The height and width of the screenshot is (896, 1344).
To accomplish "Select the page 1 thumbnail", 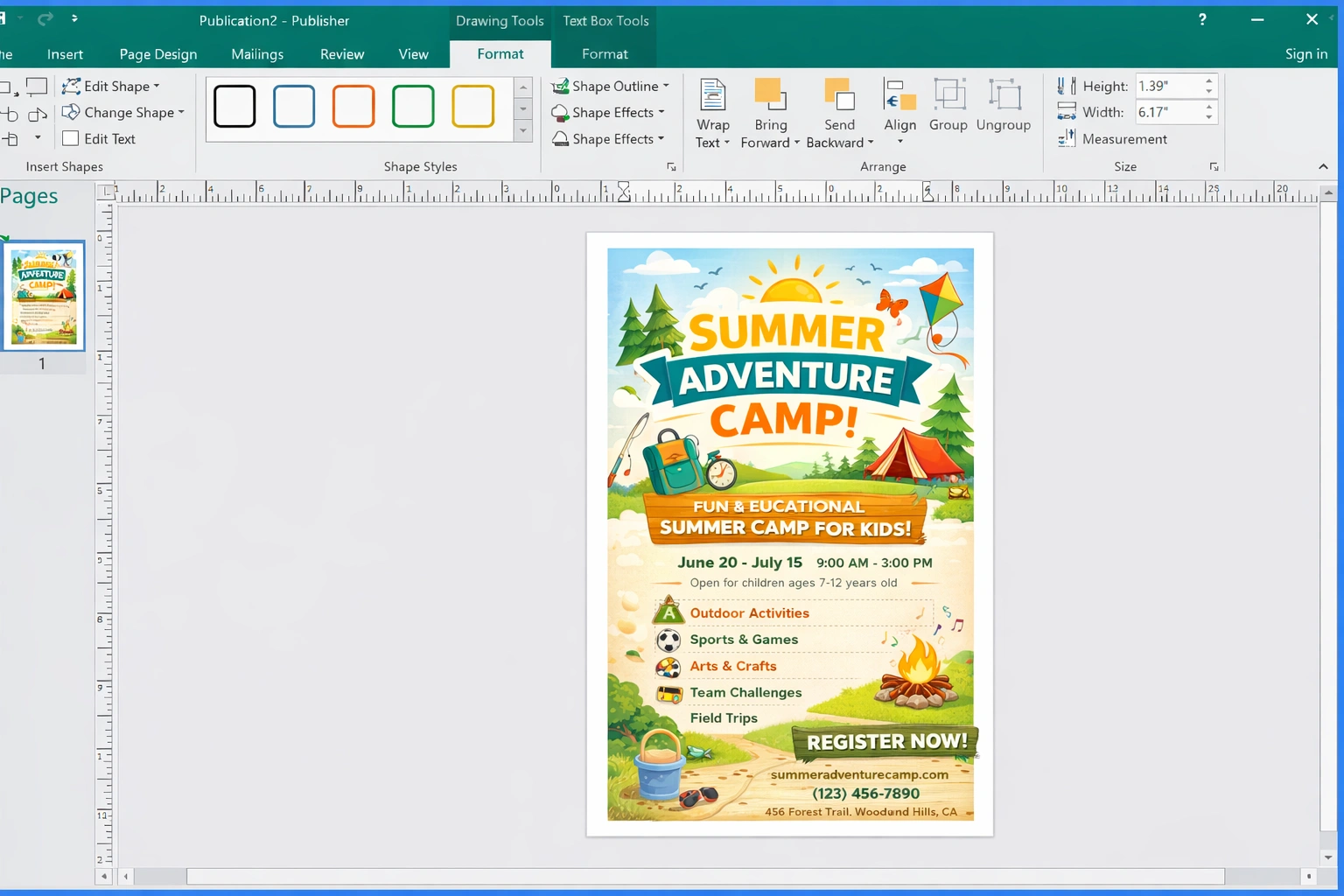I will (44, 295).
